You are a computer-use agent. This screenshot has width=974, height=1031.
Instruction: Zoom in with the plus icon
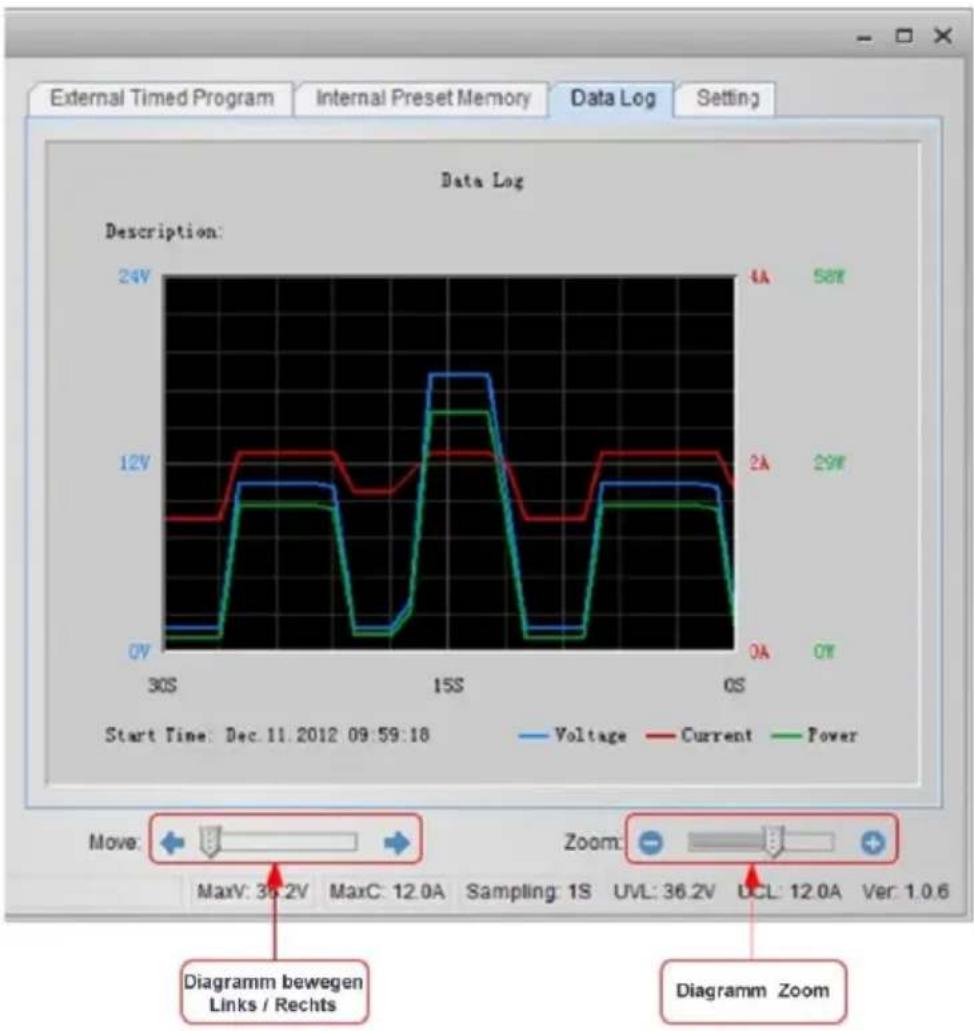[x=873, y=842]
